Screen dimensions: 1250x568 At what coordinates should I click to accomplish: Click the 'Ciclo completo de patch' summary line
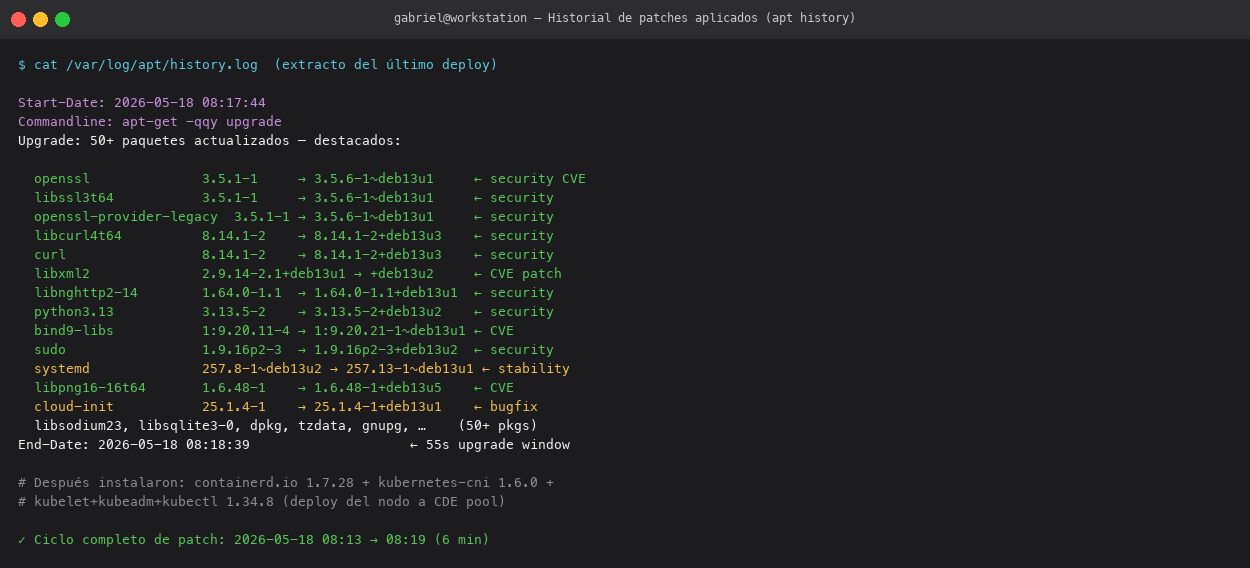coord(254,540)
